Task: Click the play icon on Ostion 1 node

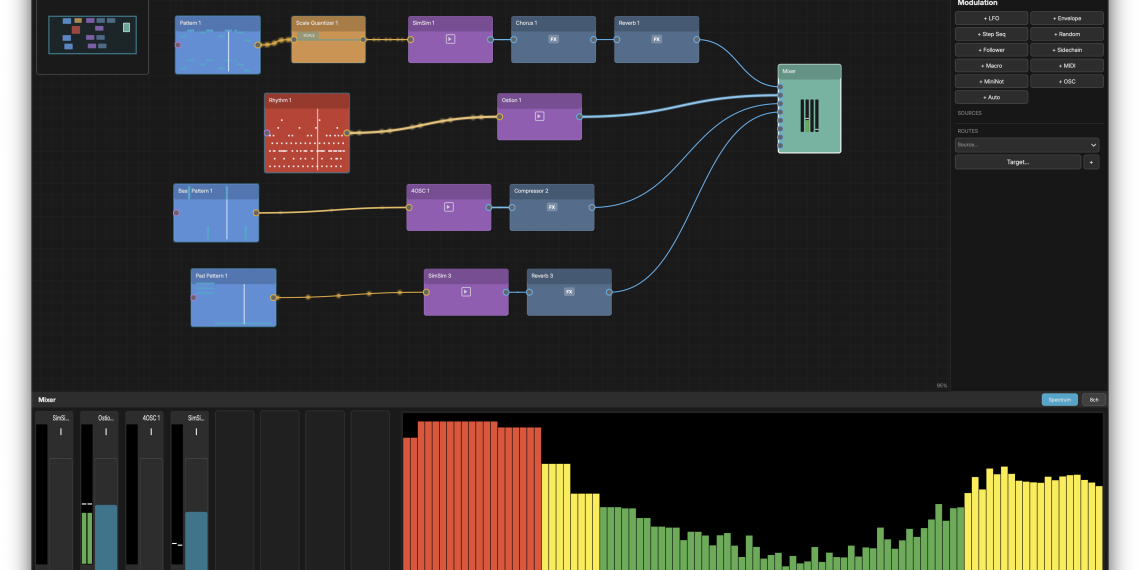Action: pos(539,116)
